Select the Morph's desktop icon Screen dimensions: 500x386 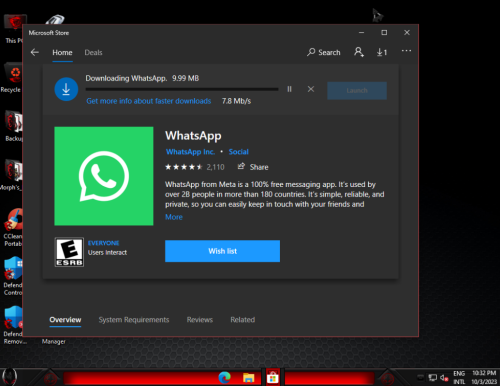coord(12,175)
